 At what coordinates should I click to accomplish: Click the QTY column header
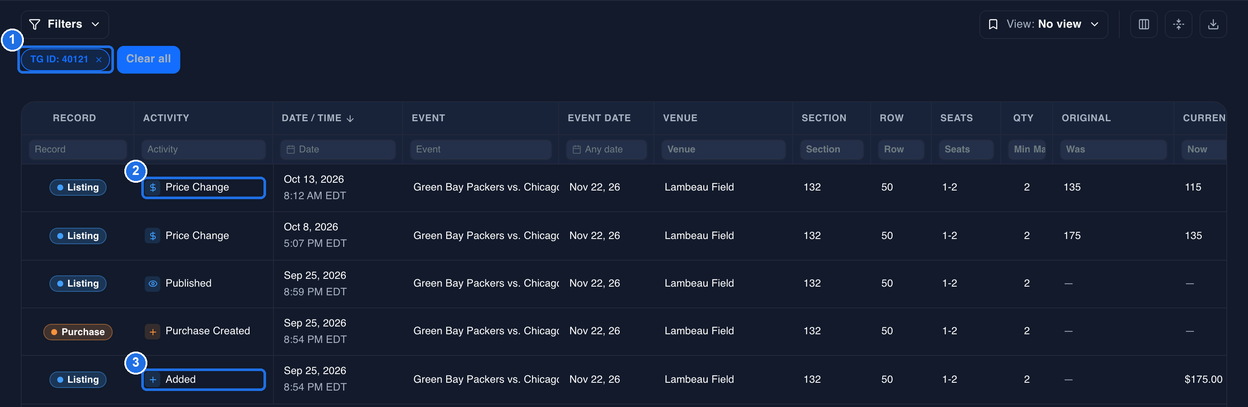[x=1023, y=118]
